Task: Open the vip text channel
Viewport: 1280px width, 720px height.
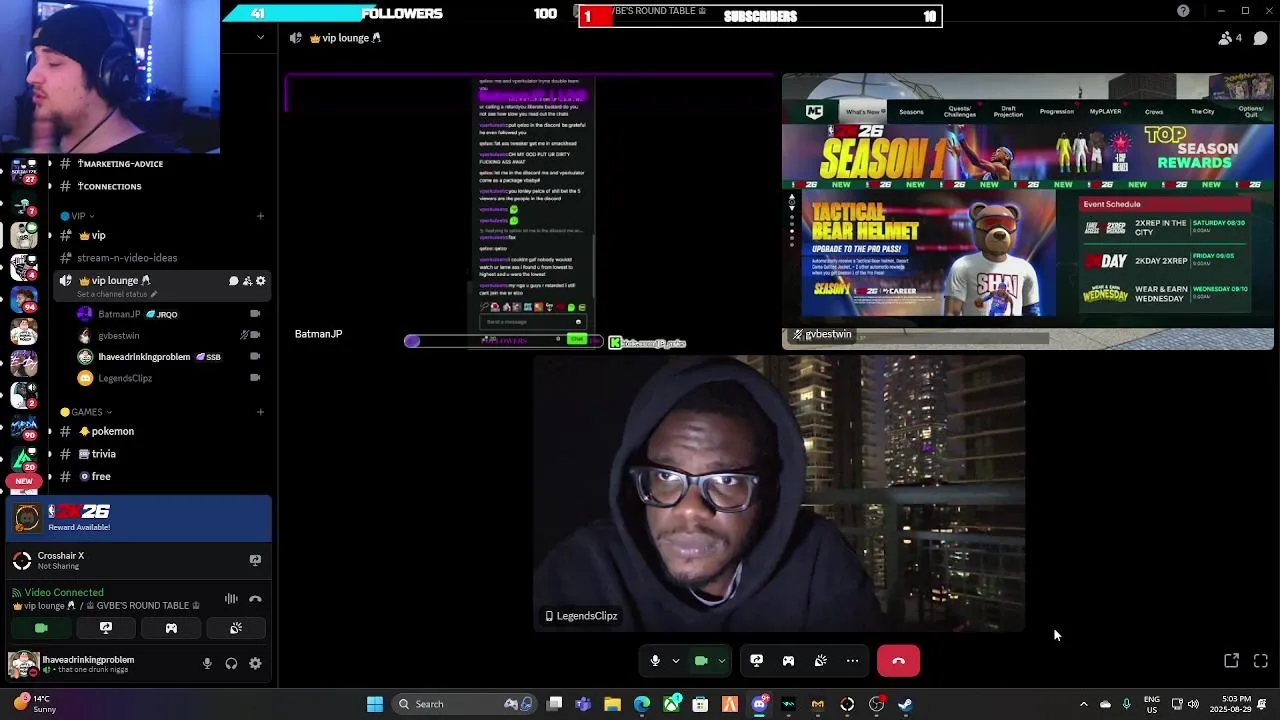Action: point(160,235)
